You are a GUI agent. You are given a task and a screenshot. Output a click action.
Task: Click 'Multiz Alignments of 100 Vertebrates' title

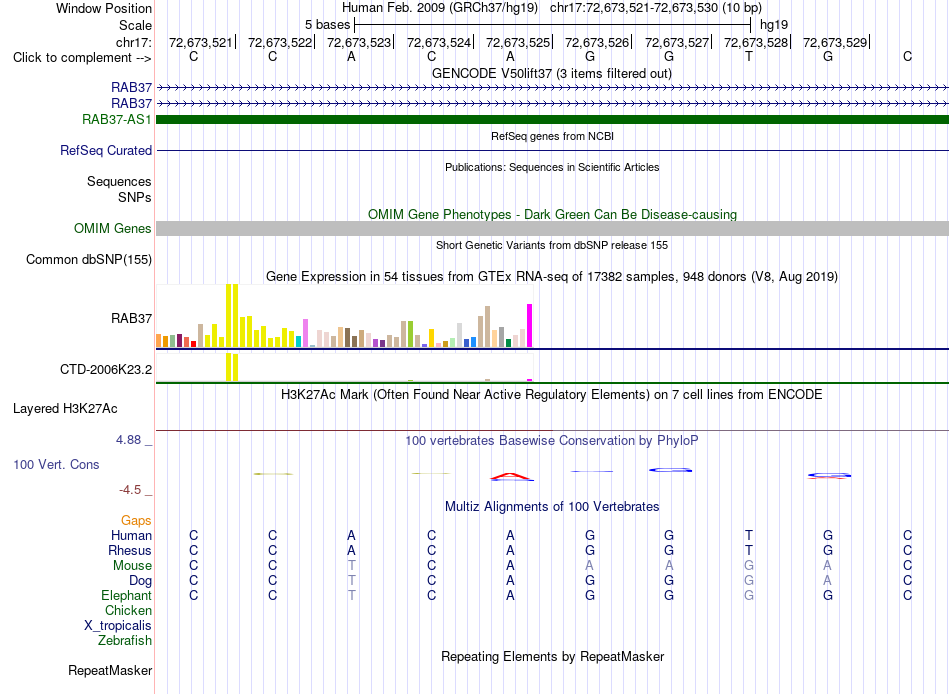[552, 507]
